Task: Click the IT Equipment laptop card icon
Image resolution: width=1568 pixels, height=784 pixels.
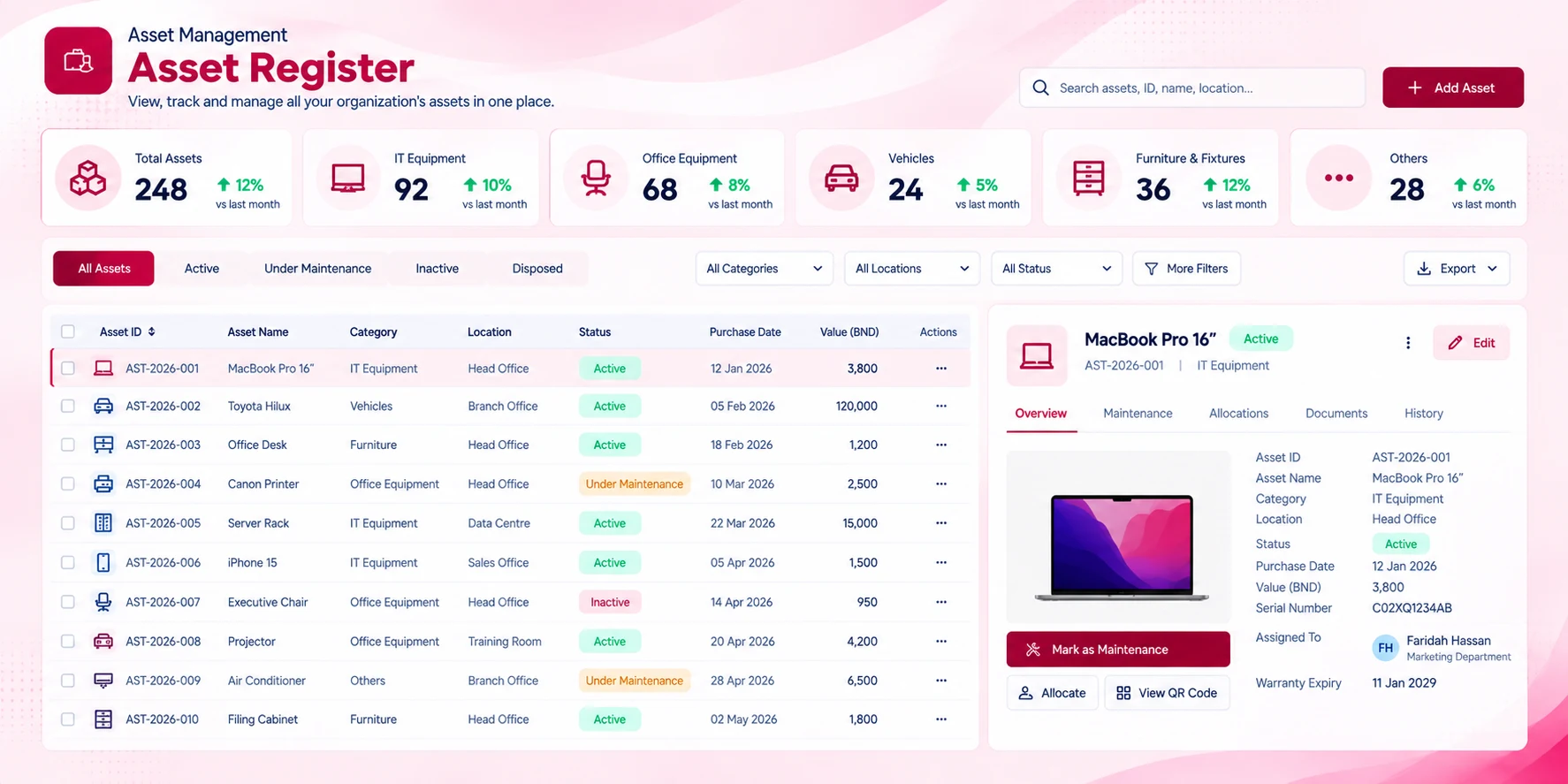Action: point(347,179)
